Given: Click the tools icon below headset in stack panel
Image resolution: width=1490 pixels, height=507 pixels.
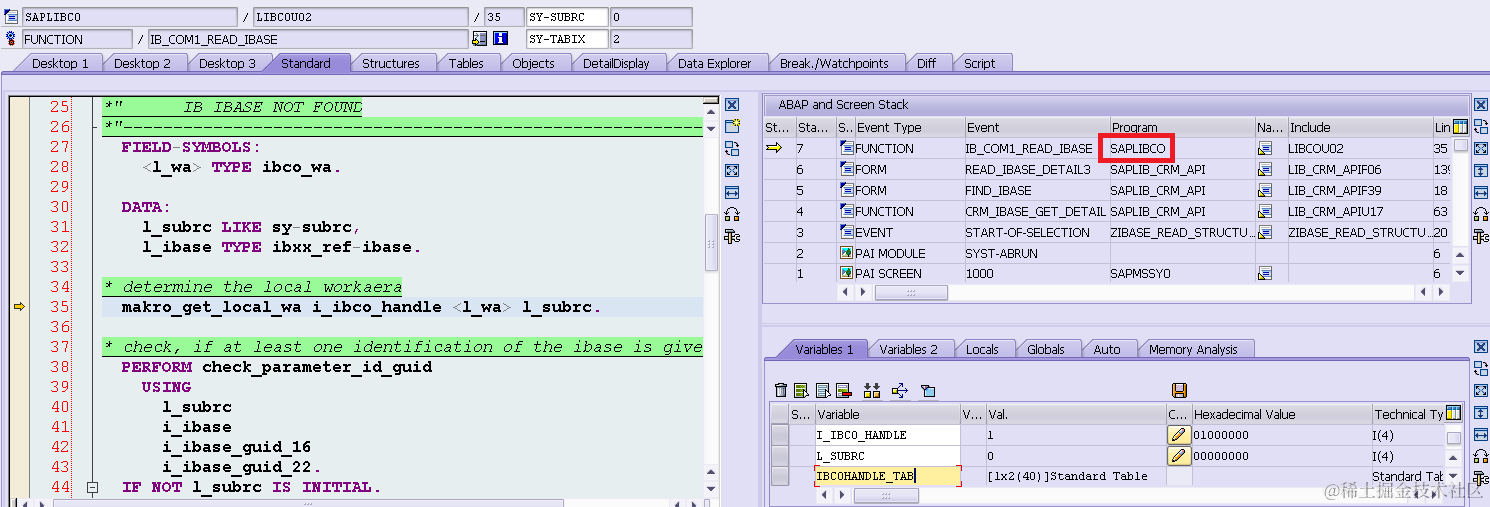Looking at the screenshot, I should tap(1481, 237).
